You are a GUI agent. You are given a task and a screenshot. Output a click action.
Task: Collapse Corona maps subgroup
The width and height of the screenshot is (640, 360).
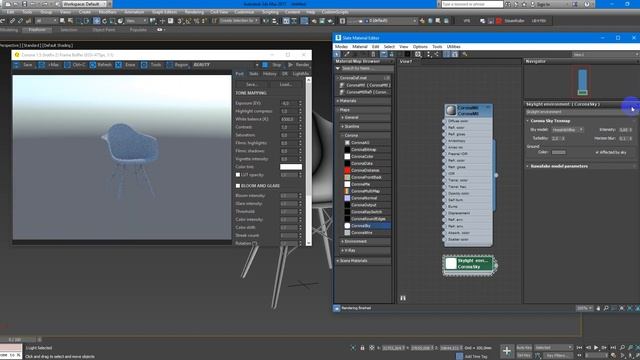[365, 135]
